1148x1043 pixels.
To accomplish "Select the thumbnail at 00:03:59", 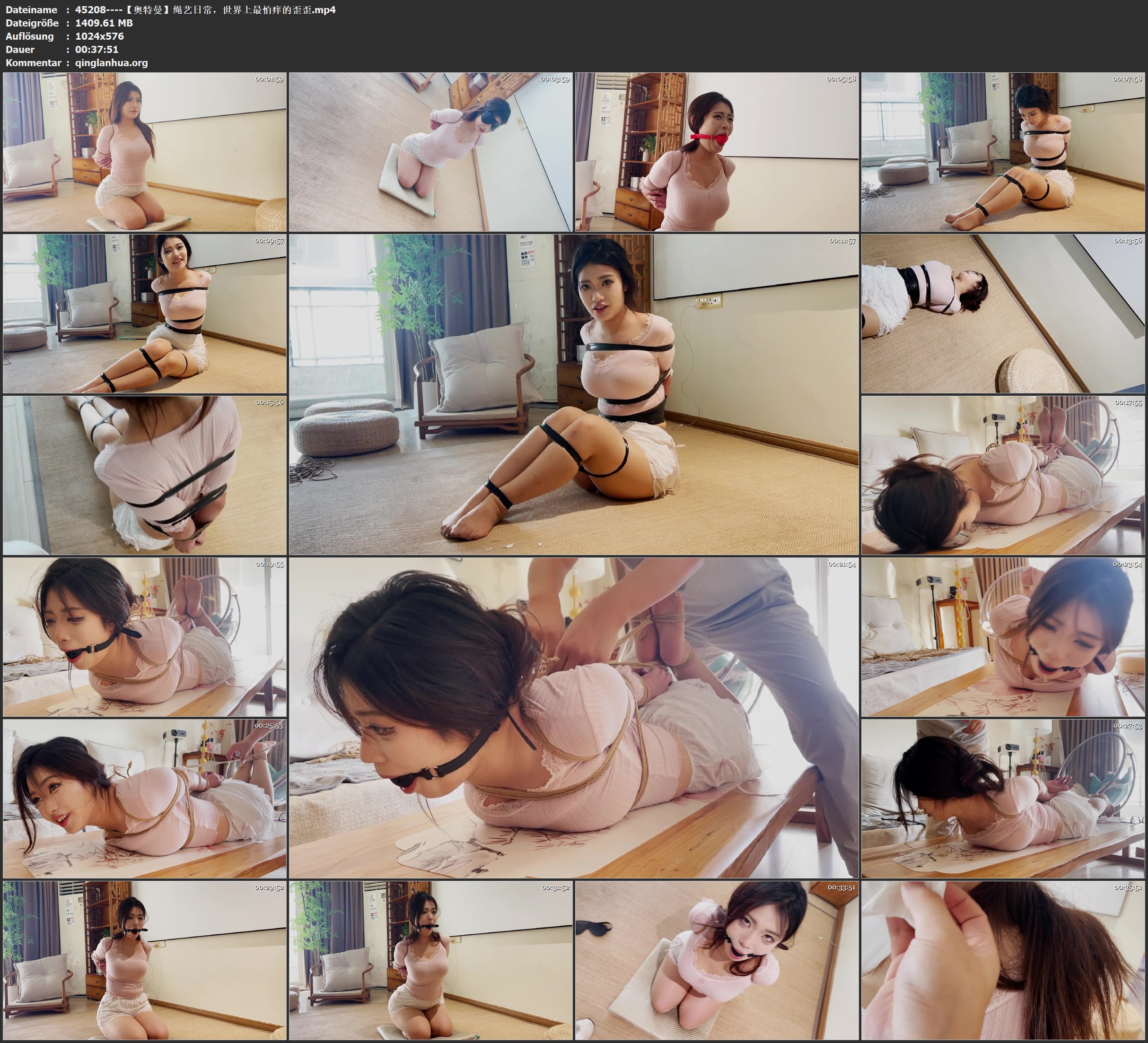I will pos(430,152).
